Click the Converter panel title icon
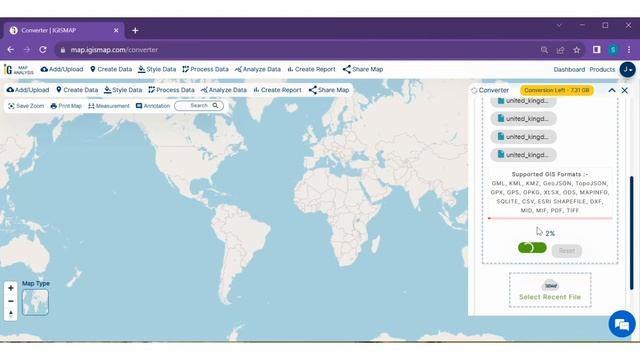 474,90
